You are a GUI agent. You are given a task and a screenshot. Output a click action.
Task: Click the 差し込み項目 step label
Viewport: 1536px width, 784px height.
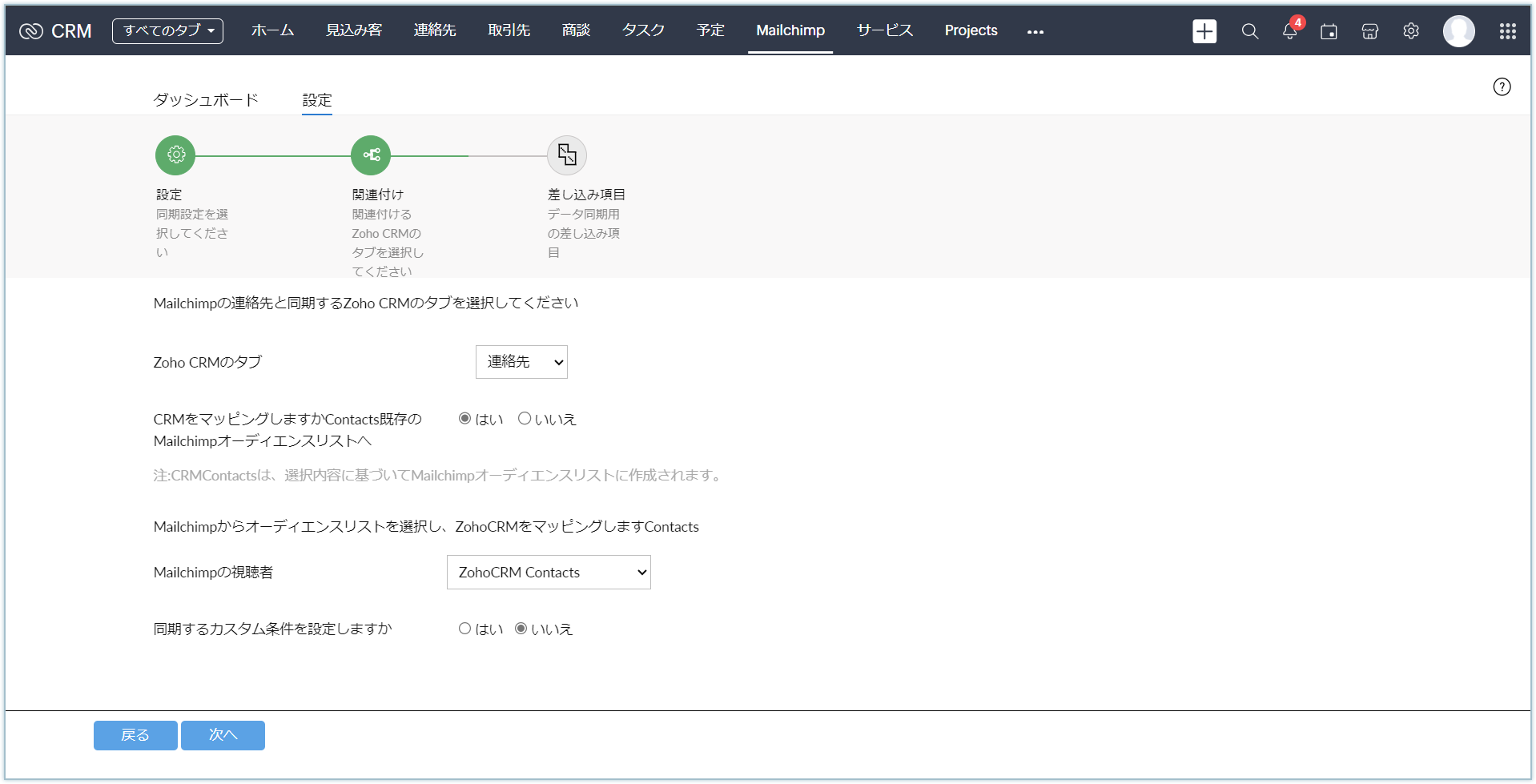586,195
